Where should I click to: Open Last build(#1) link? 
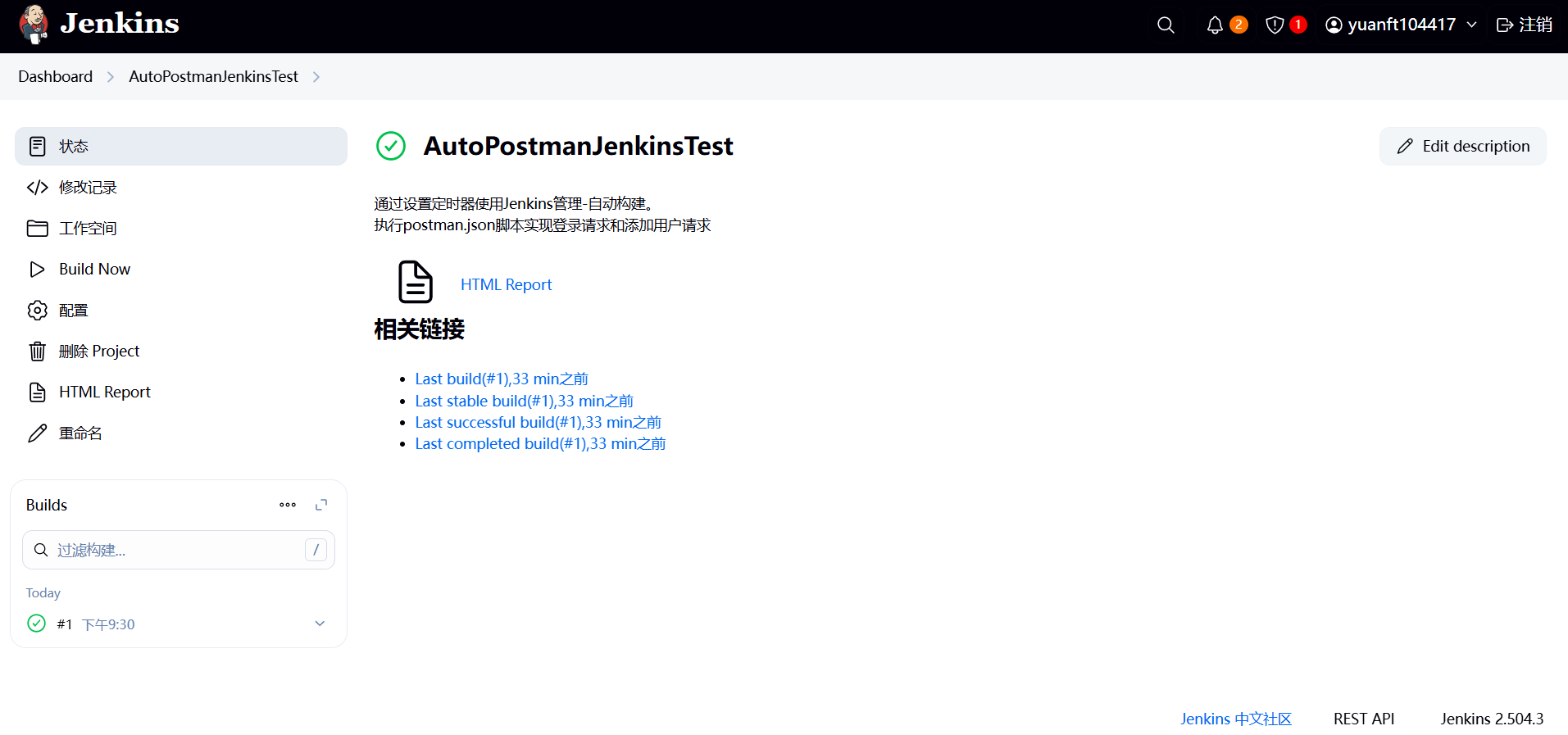(x=502, y=379)
